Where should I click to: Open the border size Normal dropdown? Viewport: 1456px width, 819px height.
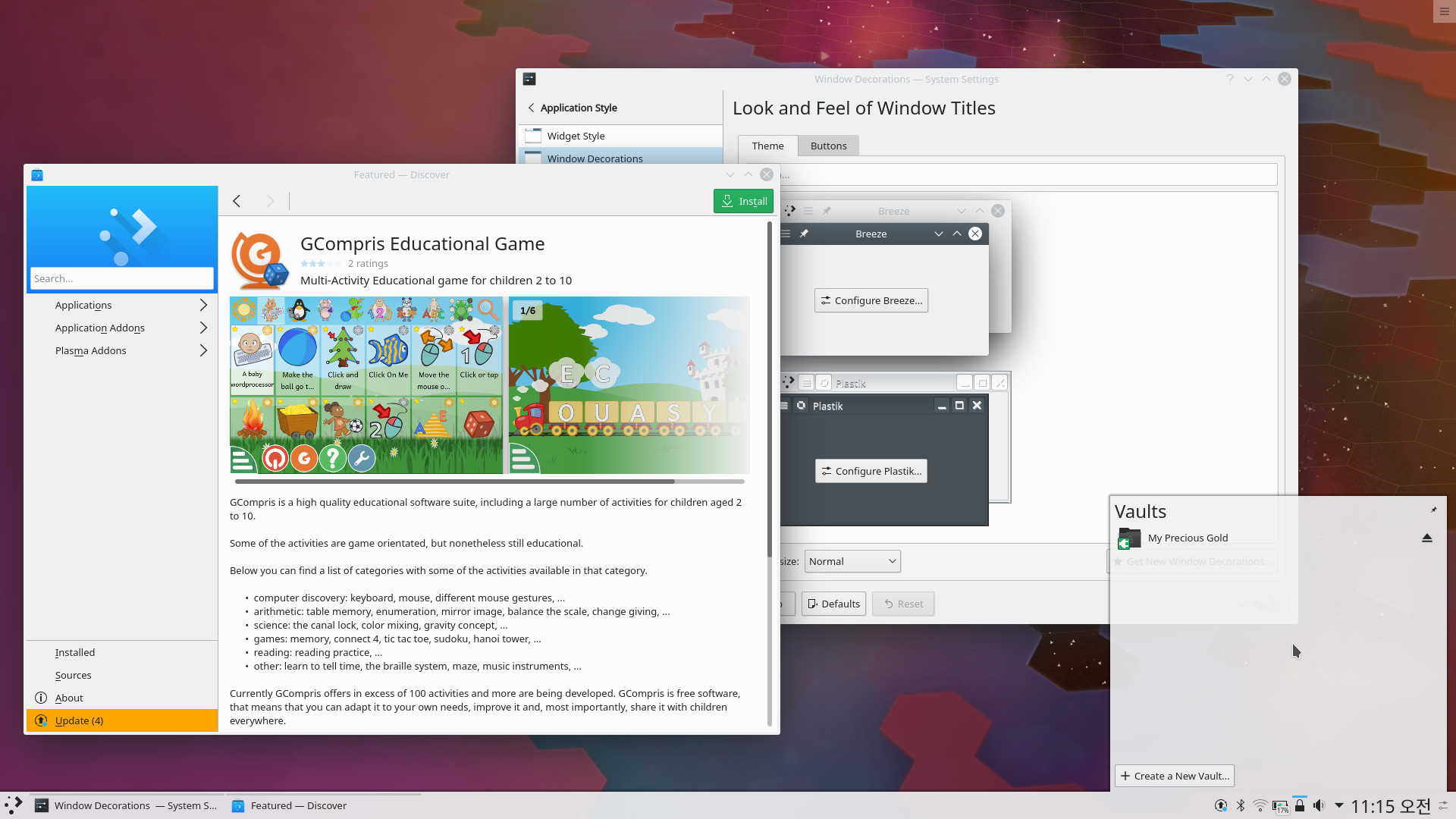(852, 561)
